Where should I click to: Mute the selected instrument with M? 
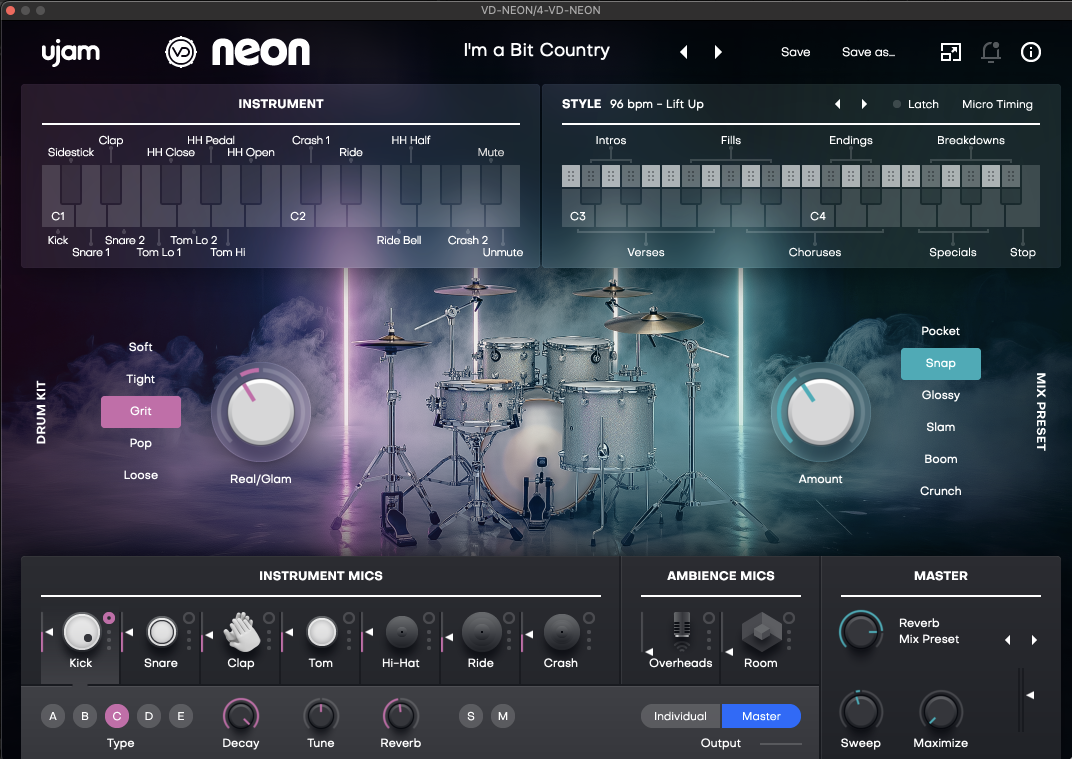pos(502,716)
